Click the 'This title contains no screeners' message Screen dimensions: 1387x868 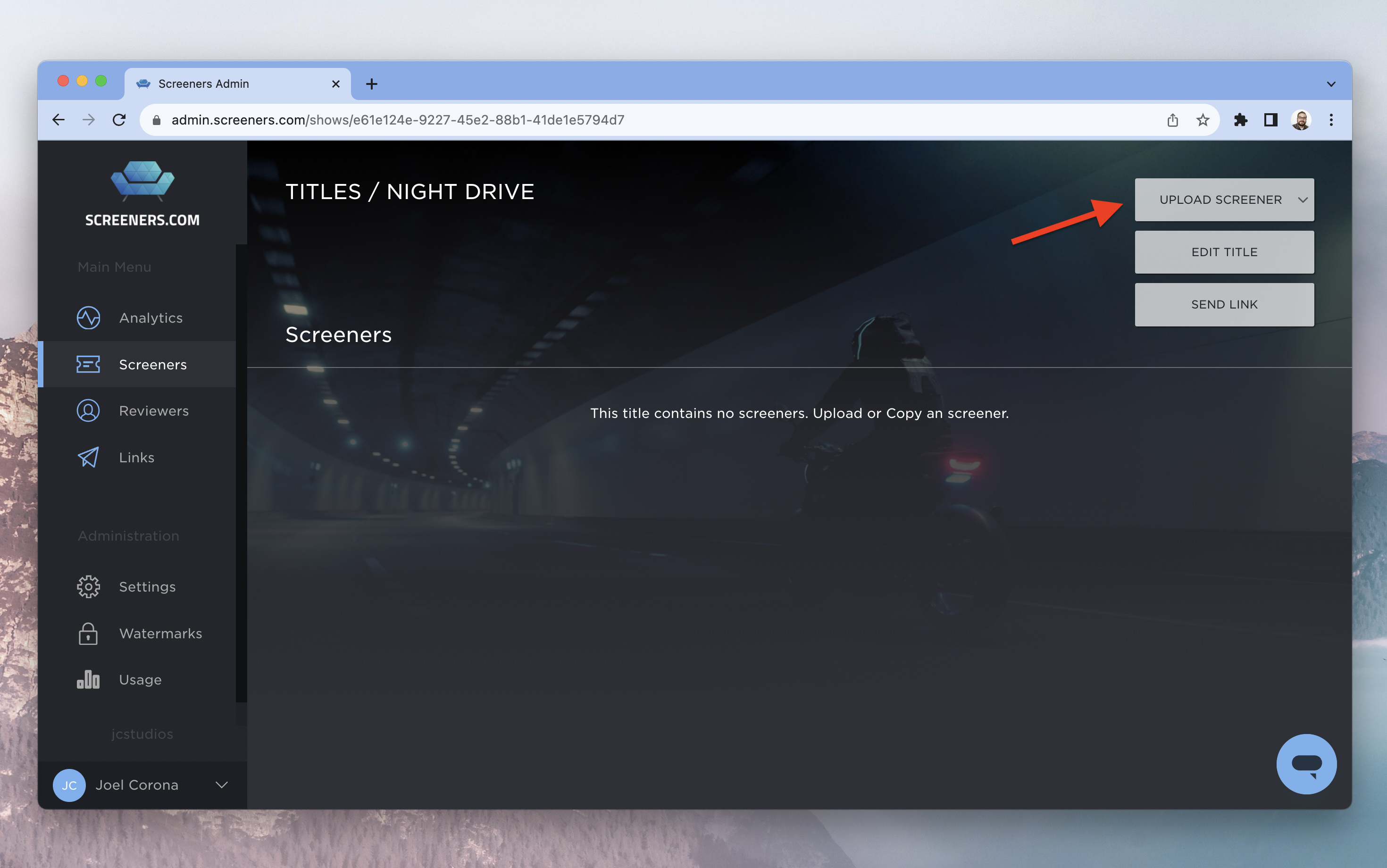click(x=799, y=413)
